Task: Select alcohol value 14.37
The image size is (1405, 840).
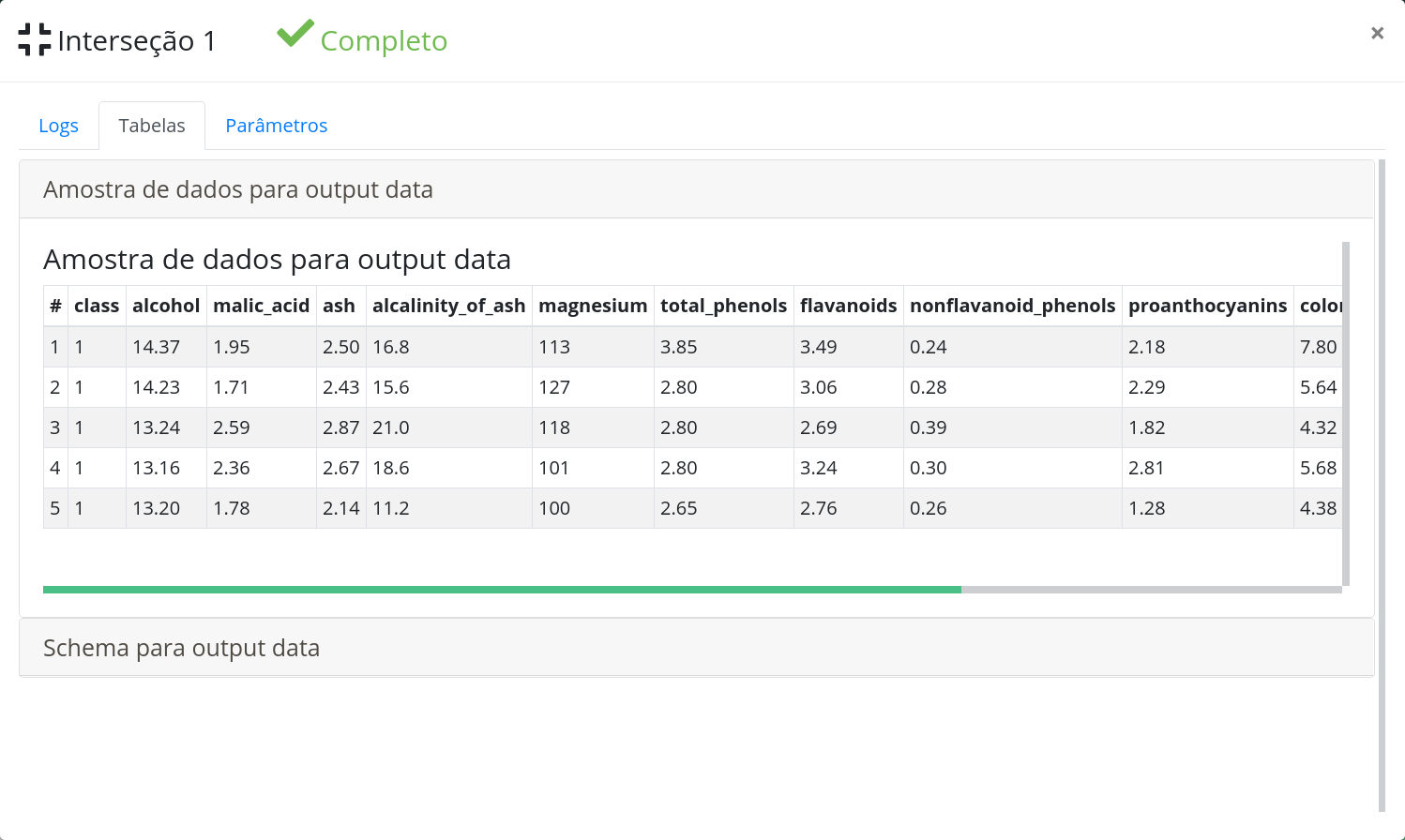Action: 157,347
